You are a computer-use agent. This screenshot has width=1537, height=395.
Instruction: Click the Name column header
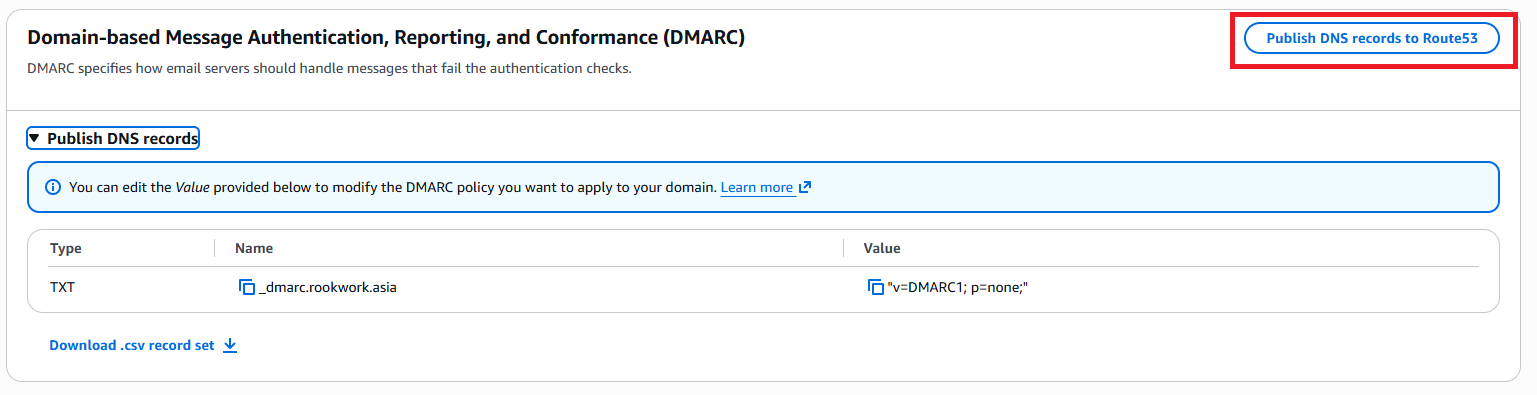click(x=254, y=248)
